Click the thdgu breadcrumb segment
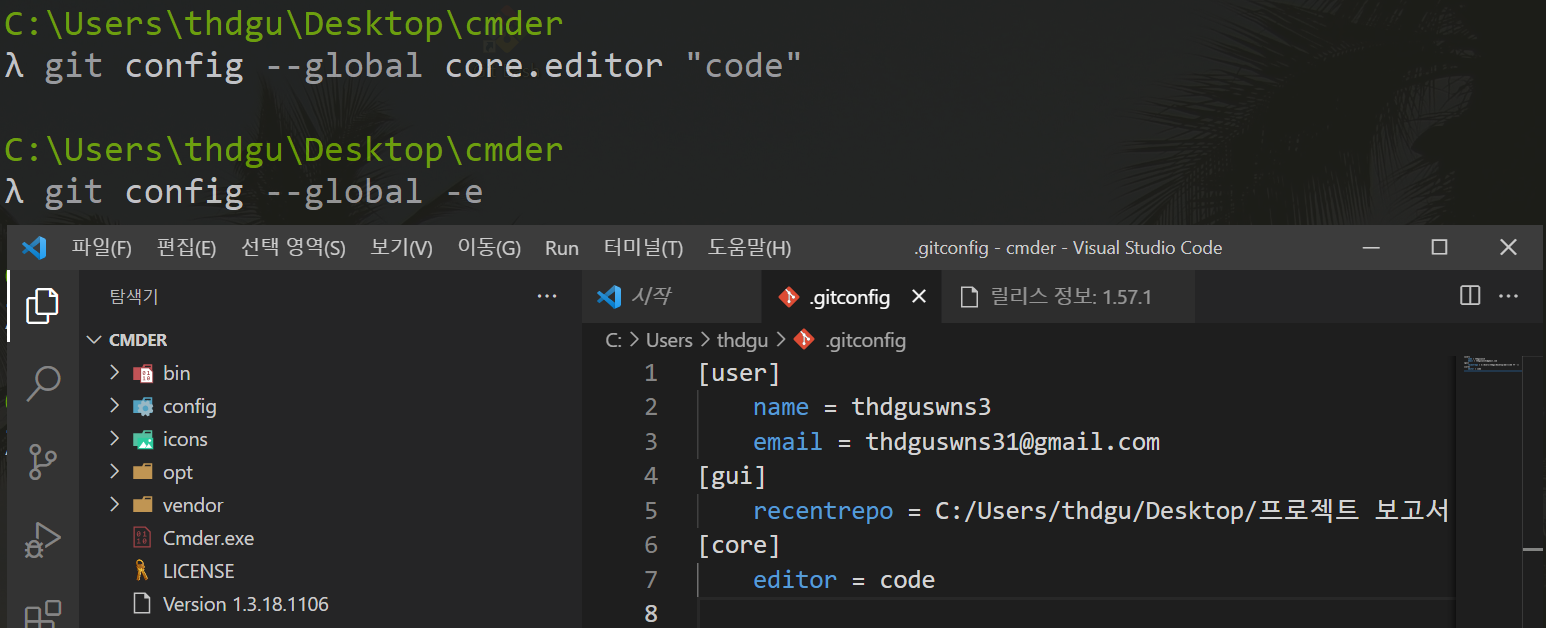Viewport: 1546px width, 628px height. click(x=742, y=340)
